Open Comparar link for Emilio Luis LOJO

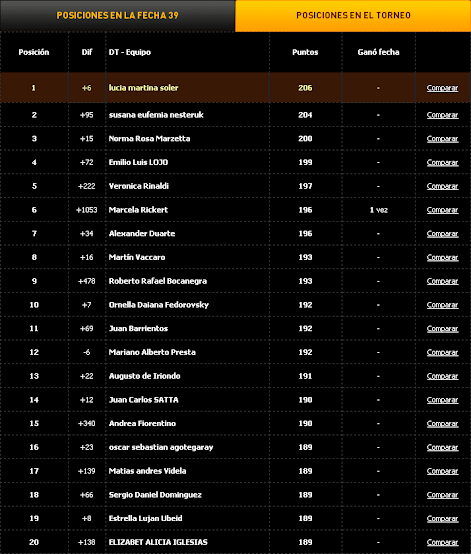point(442,163)
